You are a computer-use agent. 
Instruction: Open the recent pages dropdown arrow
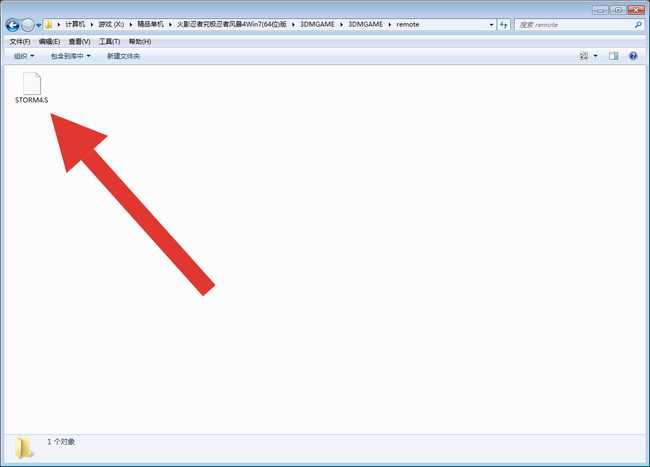[39, 25]
